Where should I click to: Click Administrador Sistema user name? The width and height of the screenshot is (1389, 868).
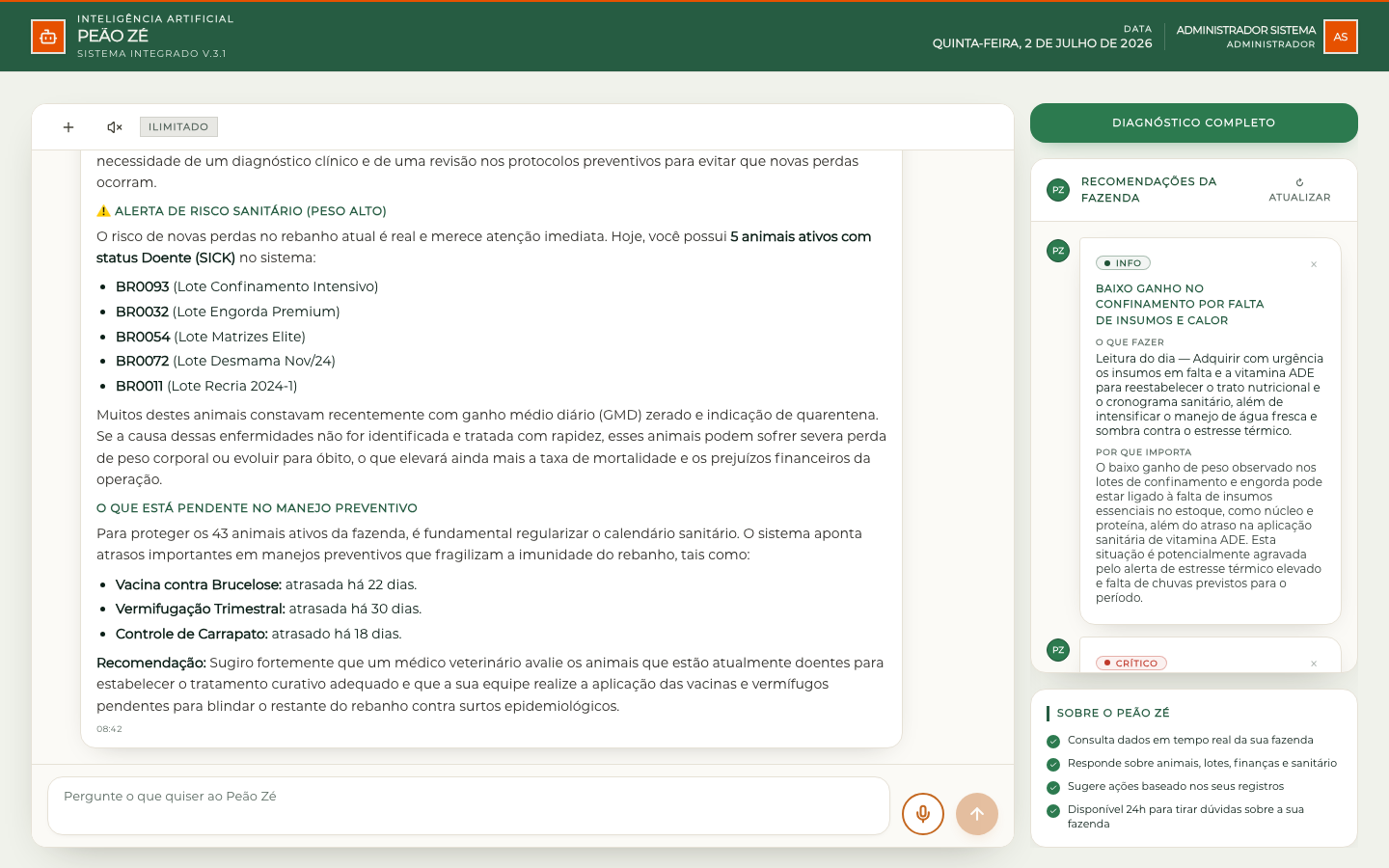click(1246, 30)
